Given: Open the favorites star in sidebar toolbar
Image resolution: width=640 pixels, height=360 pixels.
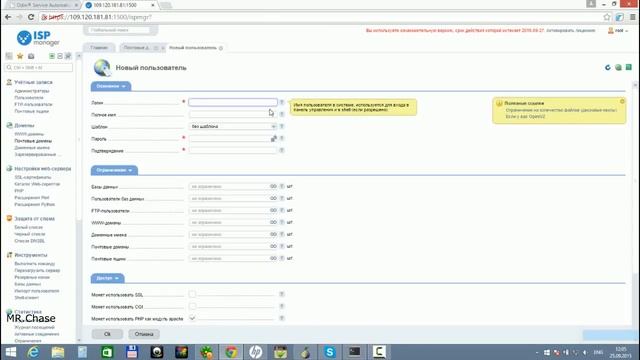Looking at the screenshot, I should [x=20, y=56].
